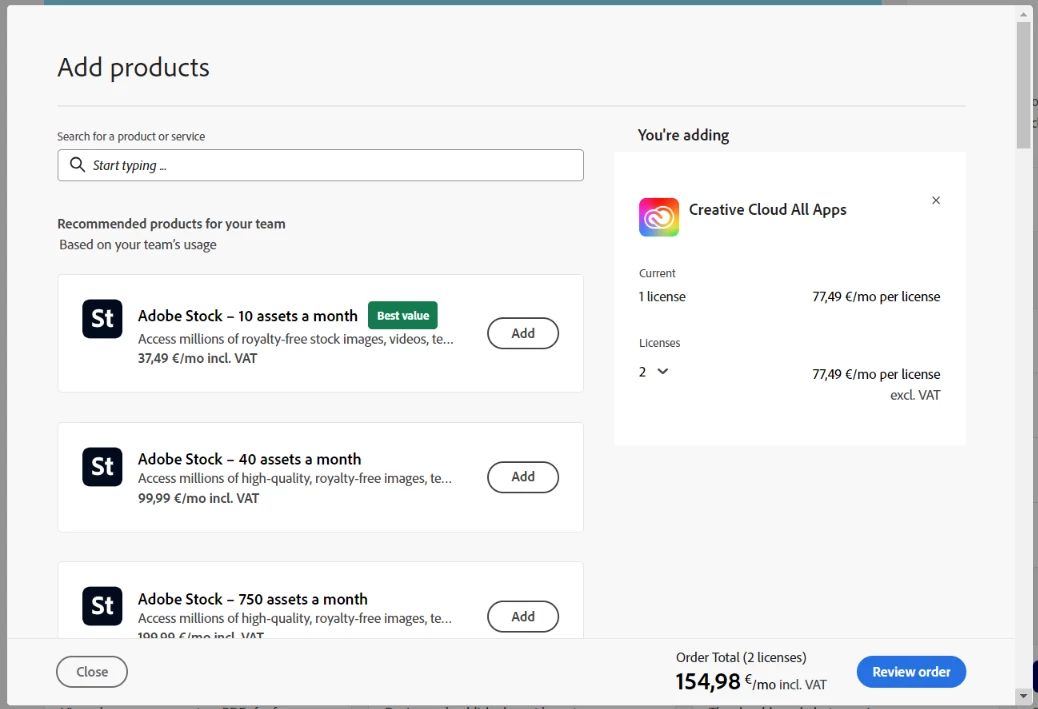The width and height of the screenshot is (1038, 709).
Task: Add Adobe Stock 40 assets a month
Action: pyautogui.click(x=523, y=477)
